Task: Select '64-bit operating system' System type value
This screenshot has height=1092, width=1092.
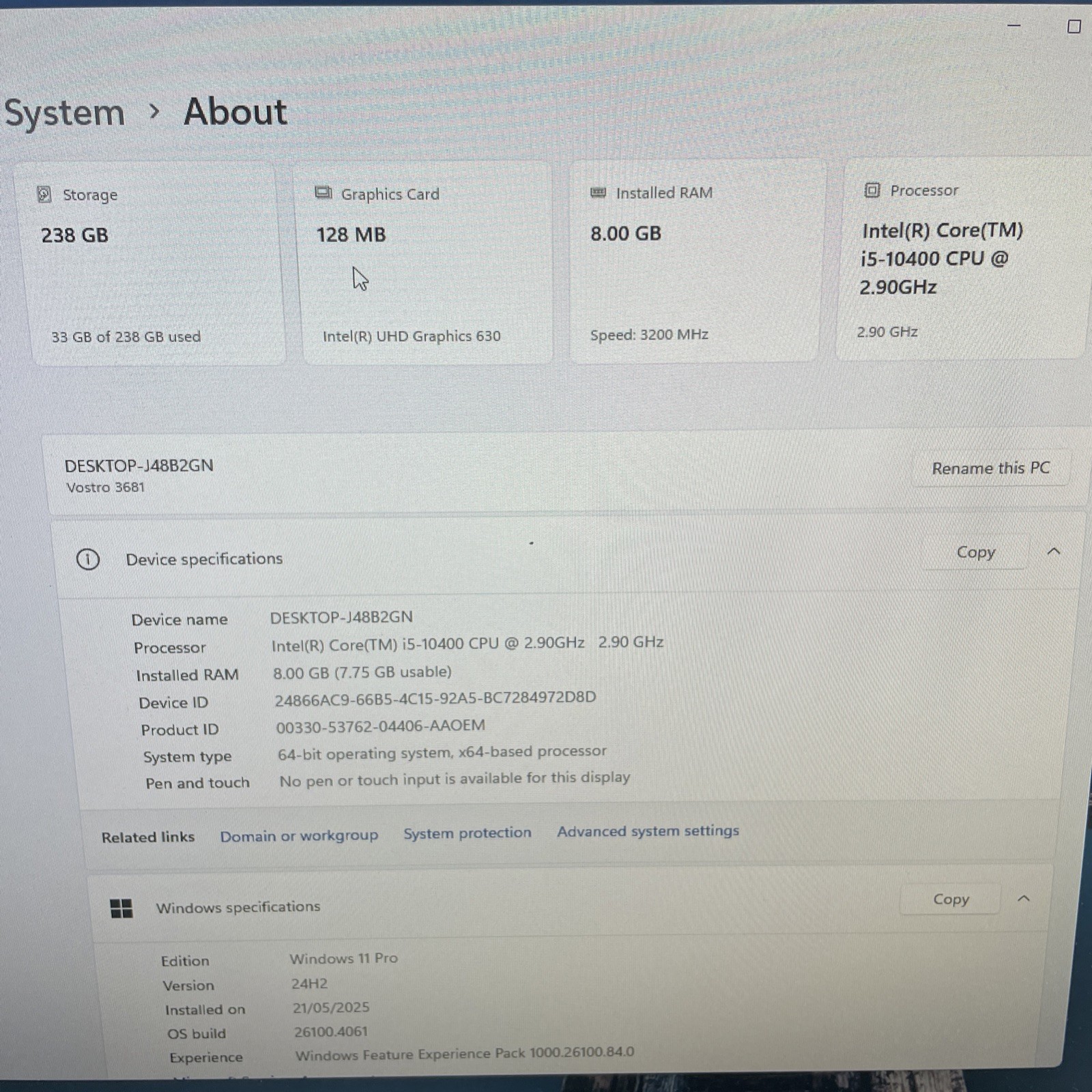Action: point(442,753)
